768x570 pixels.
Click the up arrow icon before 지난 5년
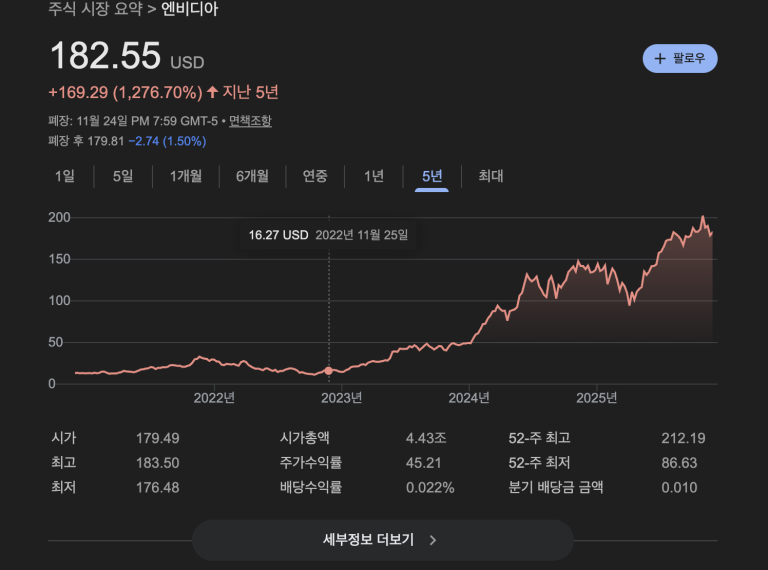[x=212, y=92]
